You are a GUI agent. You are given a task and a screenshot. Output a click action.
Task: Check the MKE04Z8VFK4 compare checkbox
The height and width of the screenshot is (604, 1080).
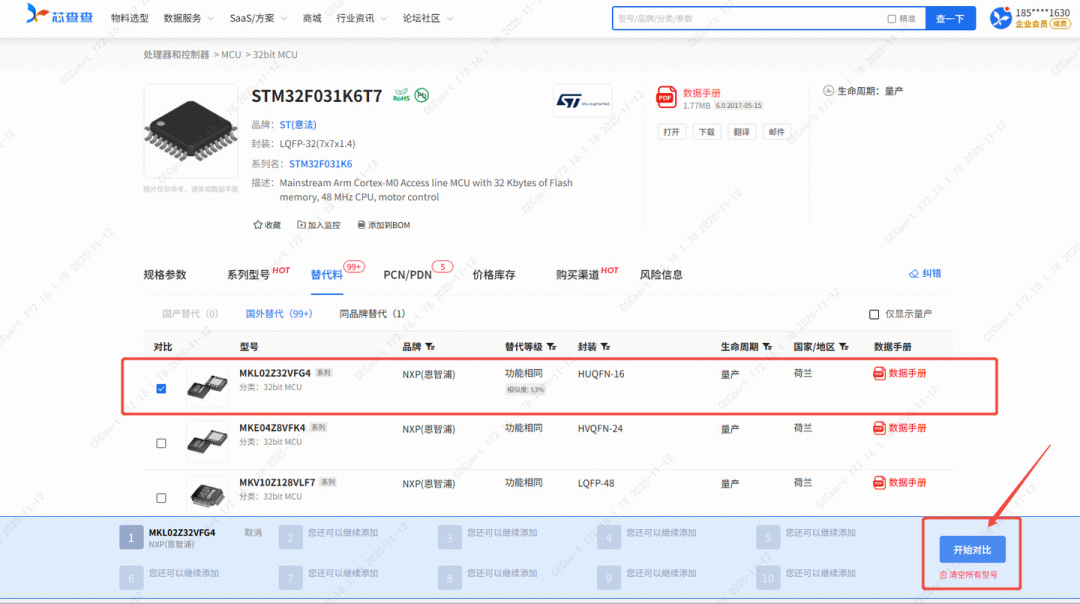pos(161,443)
